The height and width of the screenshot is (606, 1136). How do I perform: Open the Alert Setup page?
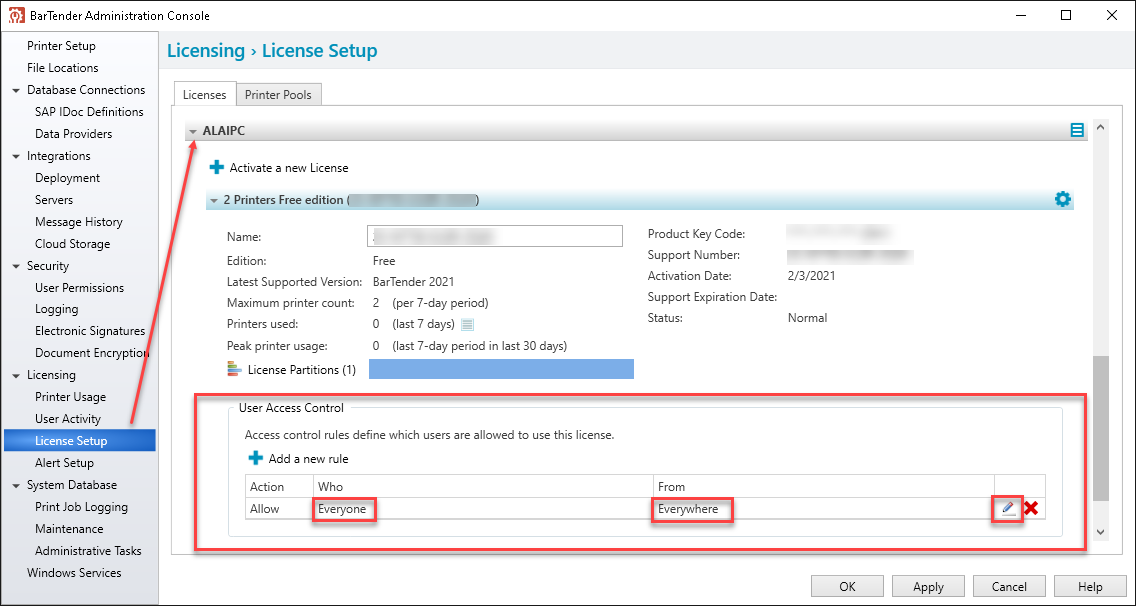64,462
